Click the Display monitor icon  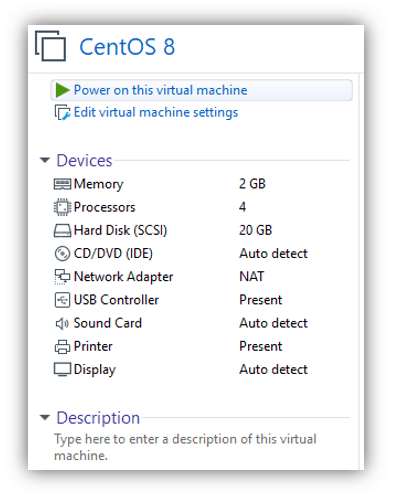[62, 370]
